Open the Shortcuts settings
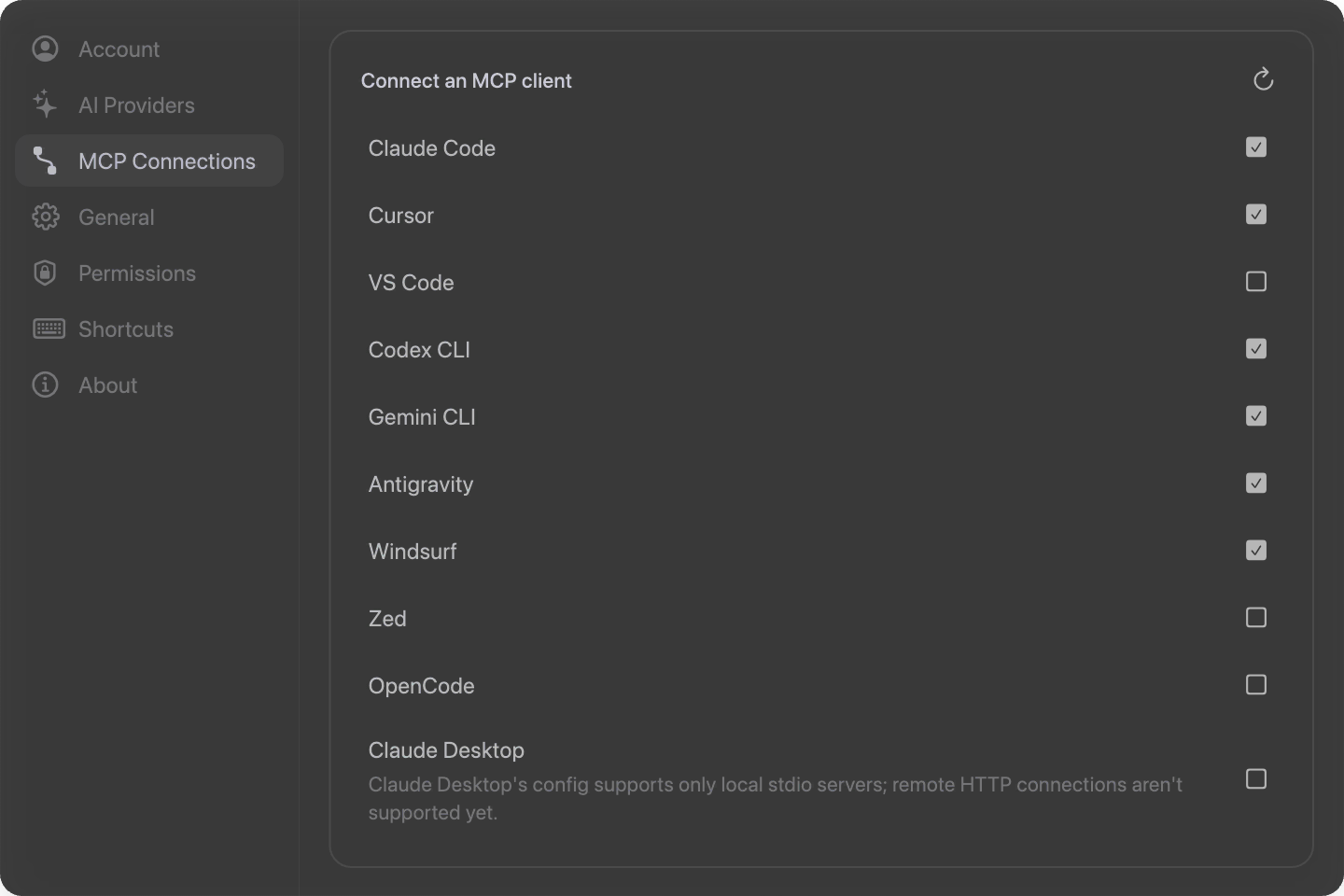Viewport: 1344px width, 896px height. tap(149, 329)
